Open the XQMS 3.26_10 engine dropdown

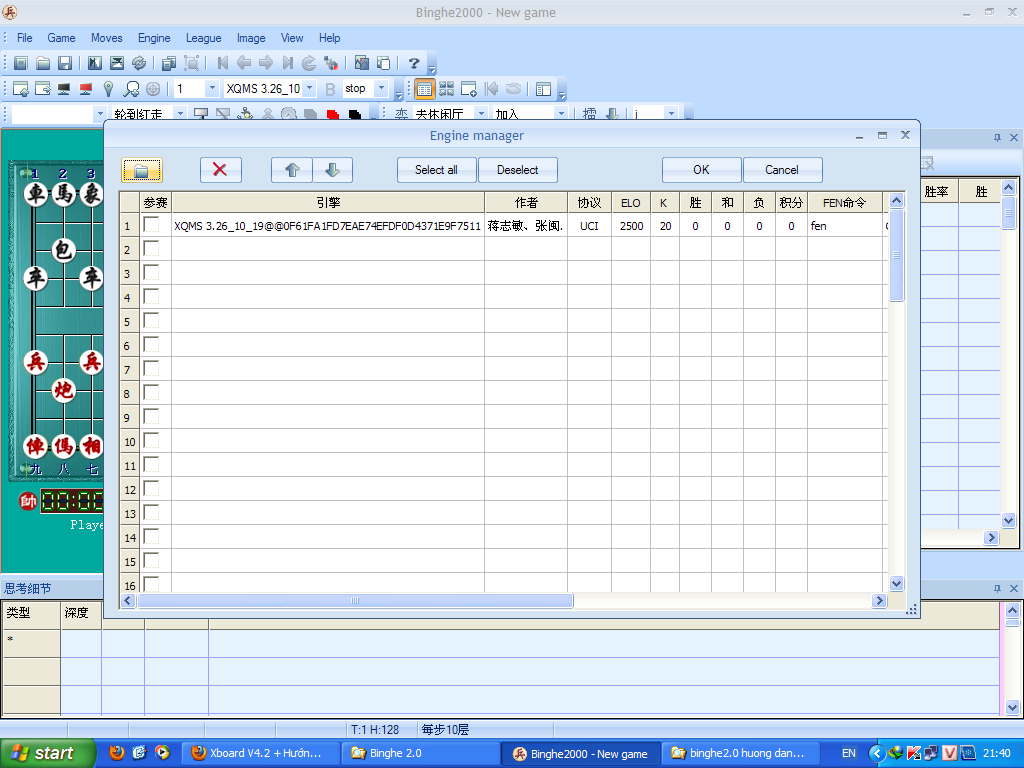(x=310, y=89)
